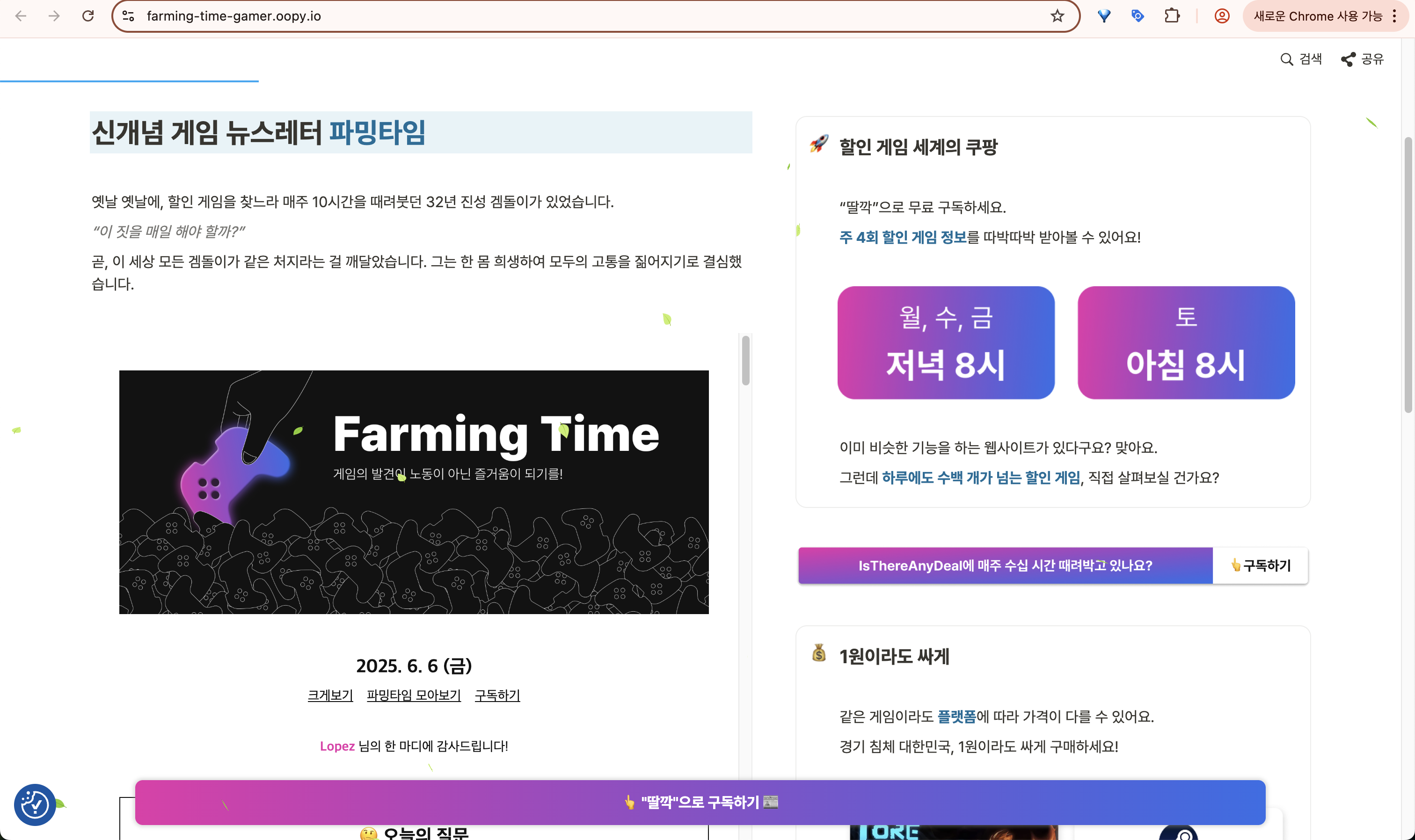Open the Chrome profile icon

point(1222,16)
